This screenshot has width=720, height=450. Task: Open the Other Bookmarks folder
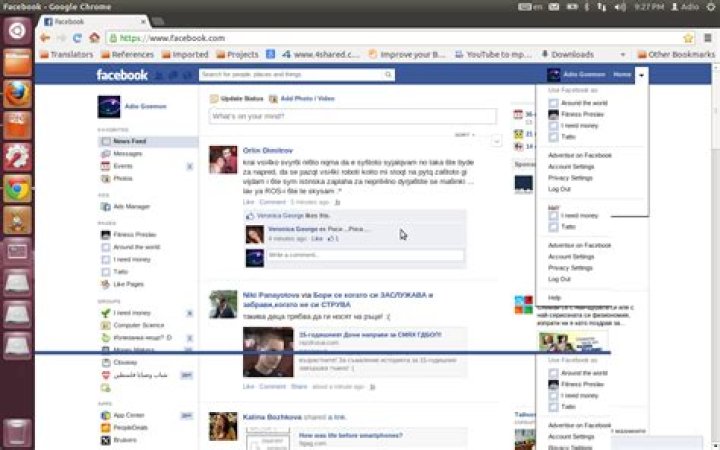pyautogui.click(x=676, y=54)
